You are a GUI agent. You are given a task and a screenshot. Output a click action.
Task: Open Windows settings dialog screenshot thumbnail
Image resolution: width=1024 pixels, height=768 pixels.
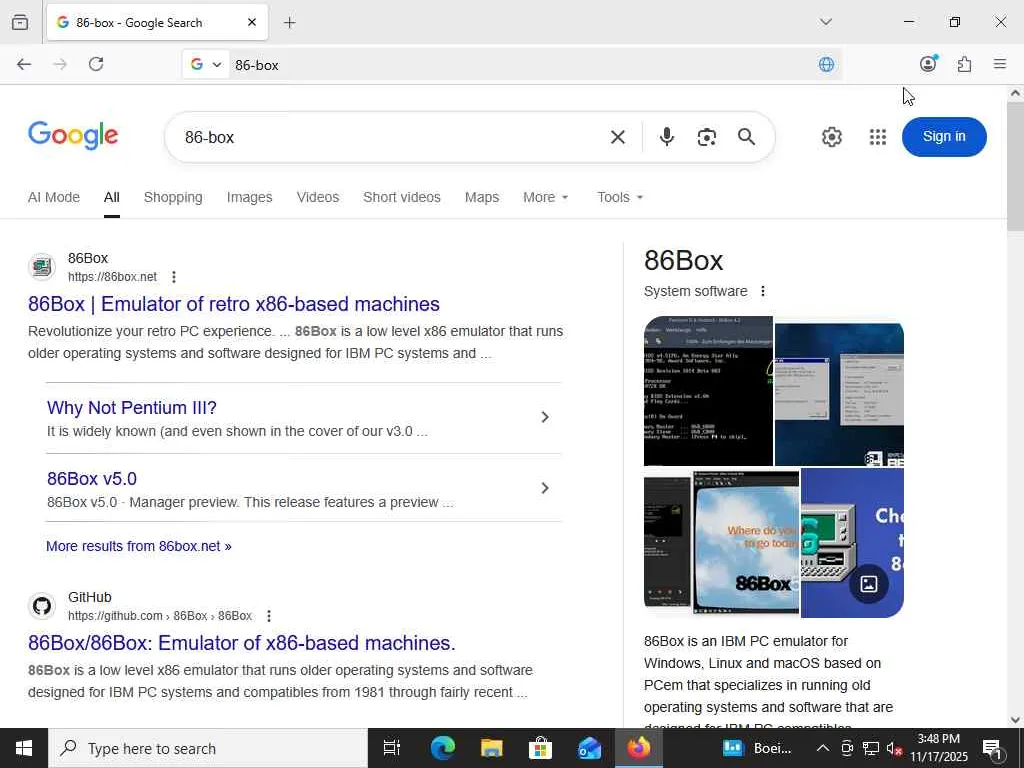point(839,394)
